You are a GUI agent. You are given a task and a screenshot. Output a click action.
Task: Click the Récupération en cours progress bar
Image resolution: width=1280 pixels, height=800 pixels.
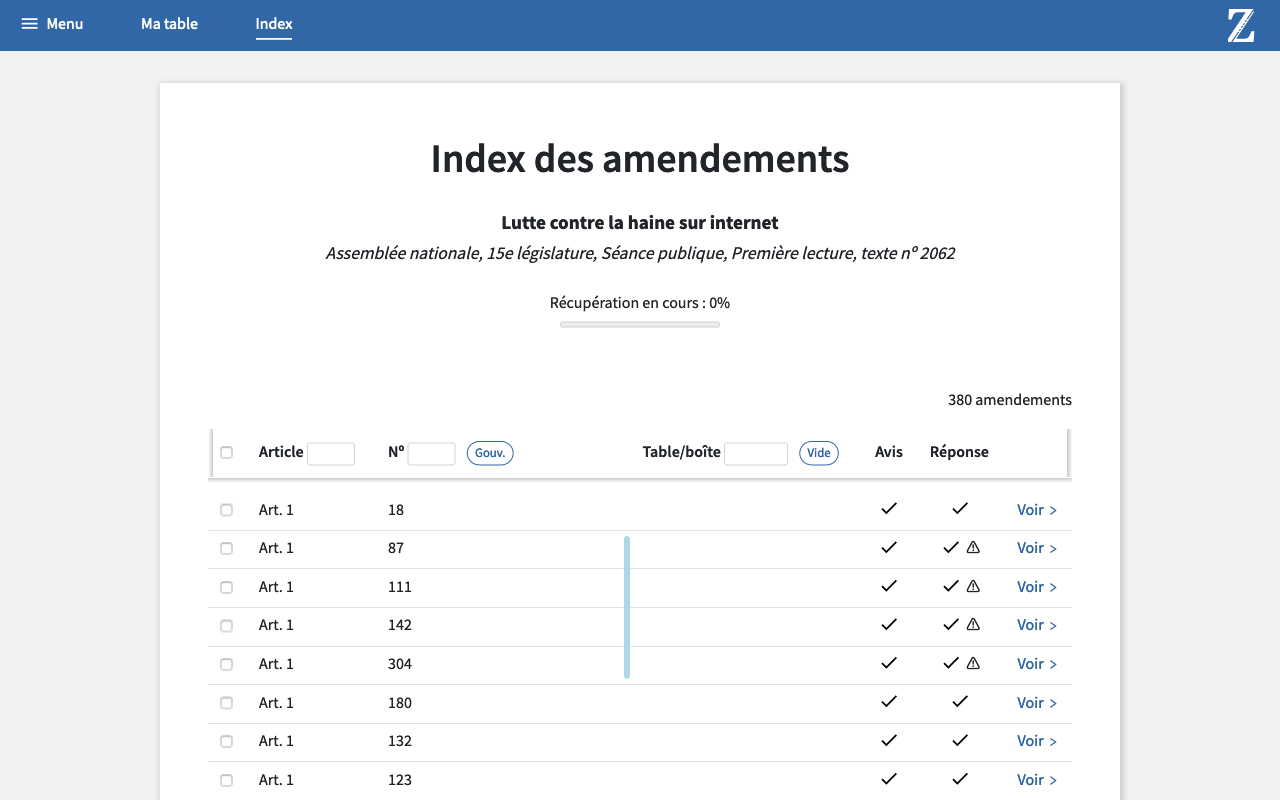tap(640, 324)
